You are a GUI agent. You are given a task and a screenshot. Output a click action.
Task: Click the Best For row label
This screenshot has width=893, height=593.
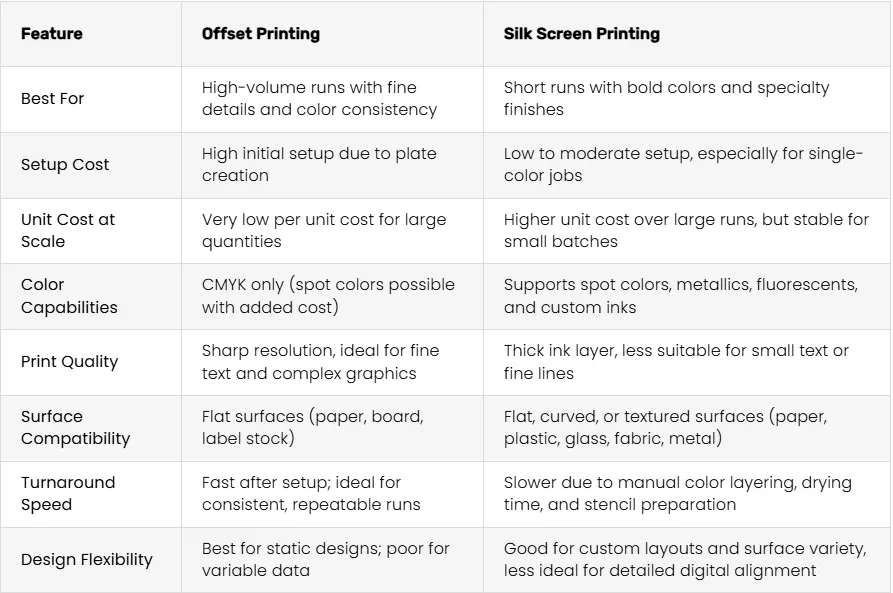pyautogui.click(x=52, y=99)
